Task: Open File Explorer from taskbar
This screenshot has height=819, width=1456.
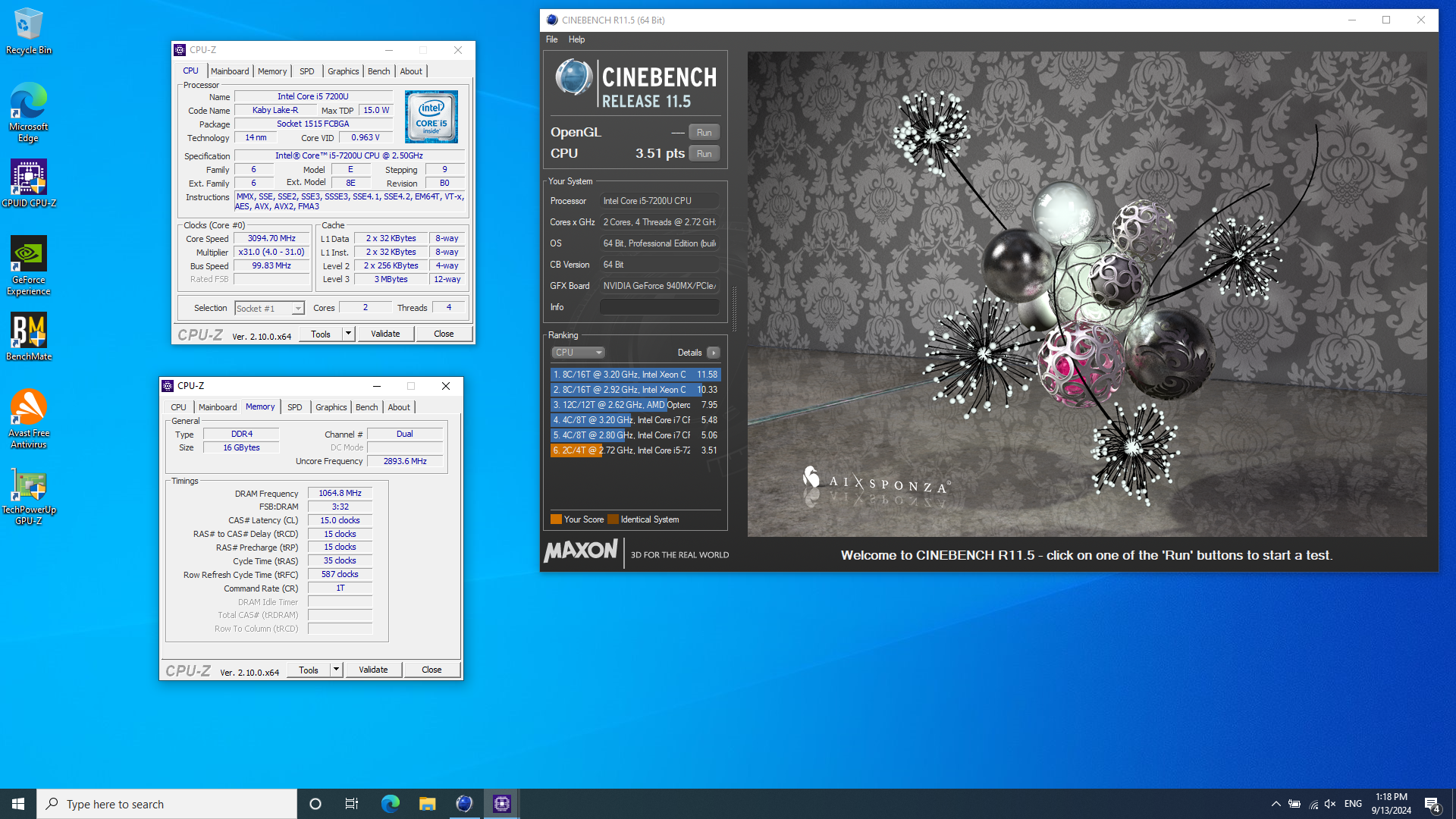Action: [x=427, y=804]
